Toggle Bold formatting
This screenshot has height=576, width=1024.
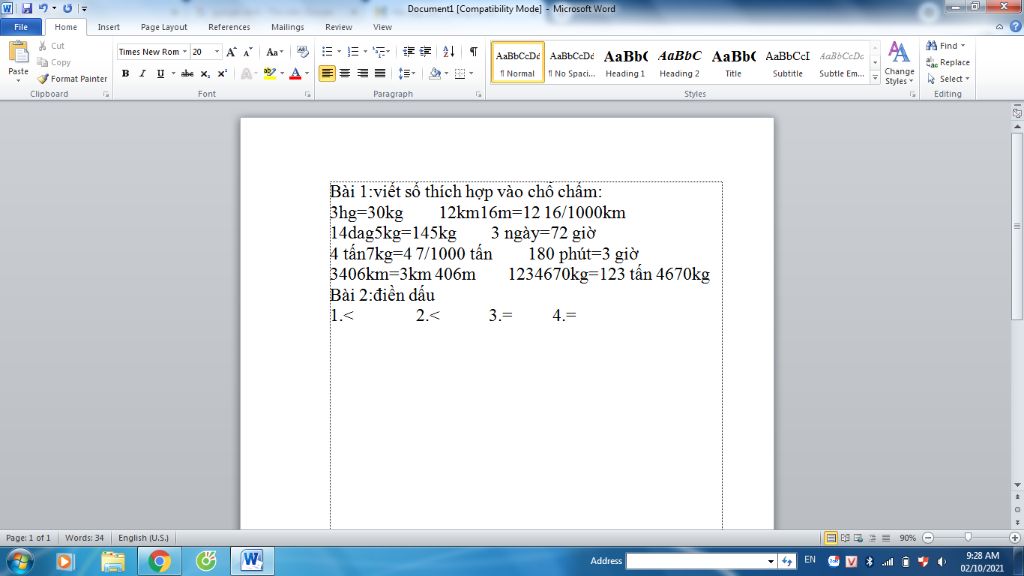click(x=125, y=73)
